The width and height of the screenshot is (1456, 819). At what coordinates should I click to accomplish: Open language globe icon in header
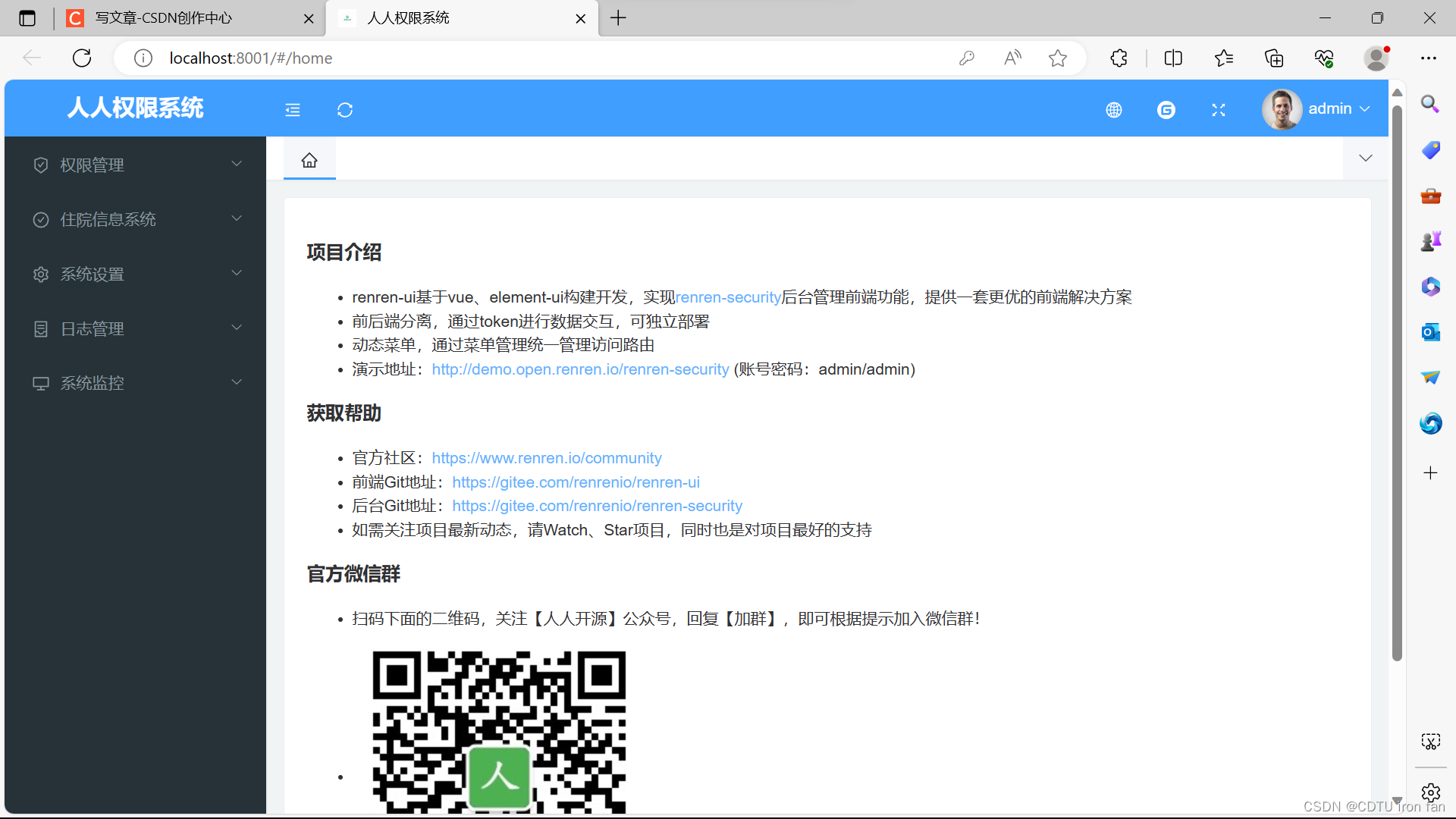(1113, 110)
